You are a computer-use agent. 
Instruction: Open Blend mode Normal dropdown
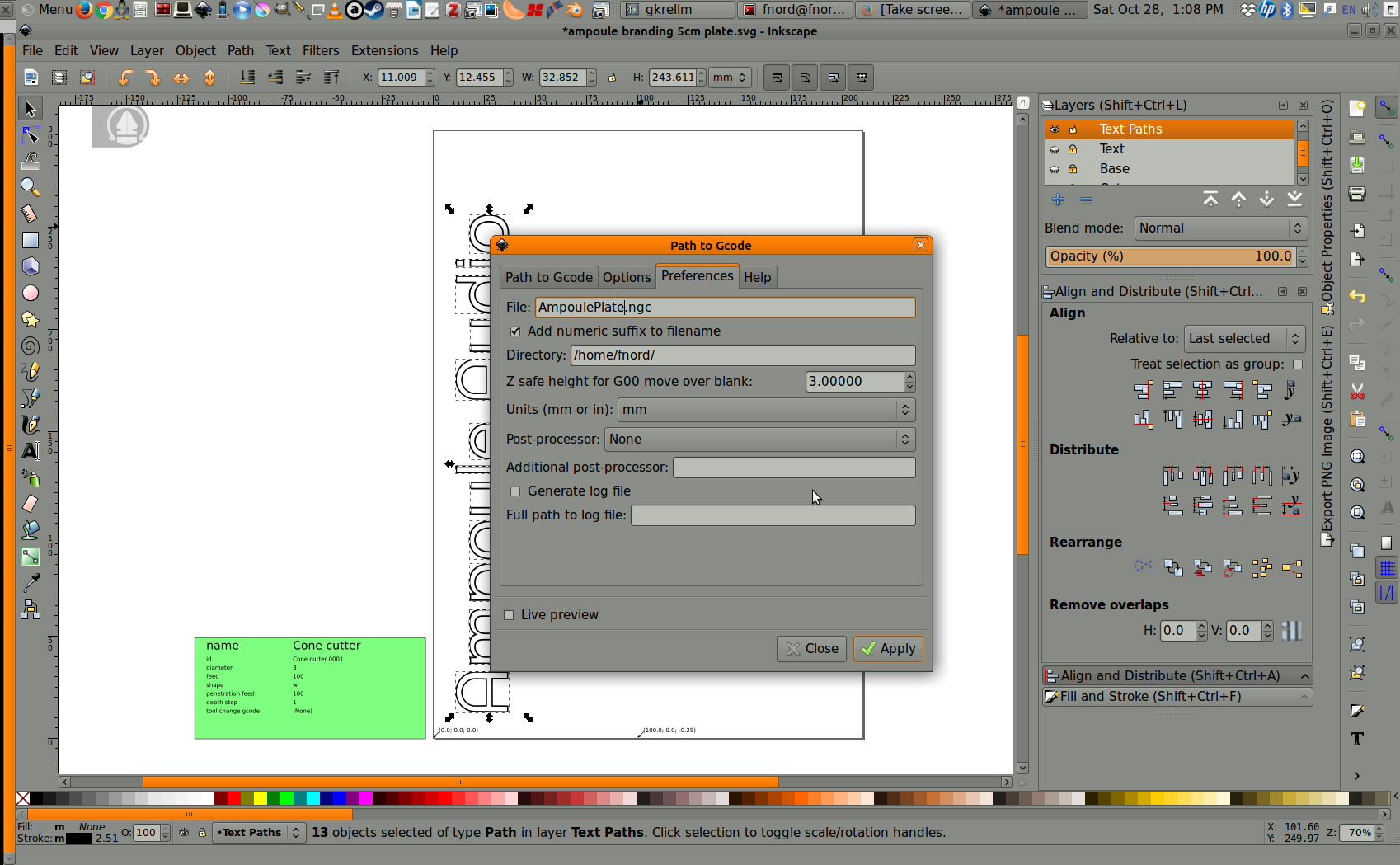pyautogui.click(x=1220, y=228)
